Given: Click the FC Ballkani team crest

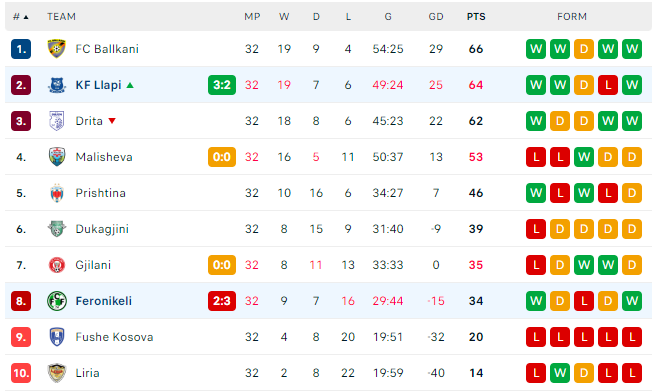Looking at the screenshot, I should pyautogui.click(x=57, y=49).
